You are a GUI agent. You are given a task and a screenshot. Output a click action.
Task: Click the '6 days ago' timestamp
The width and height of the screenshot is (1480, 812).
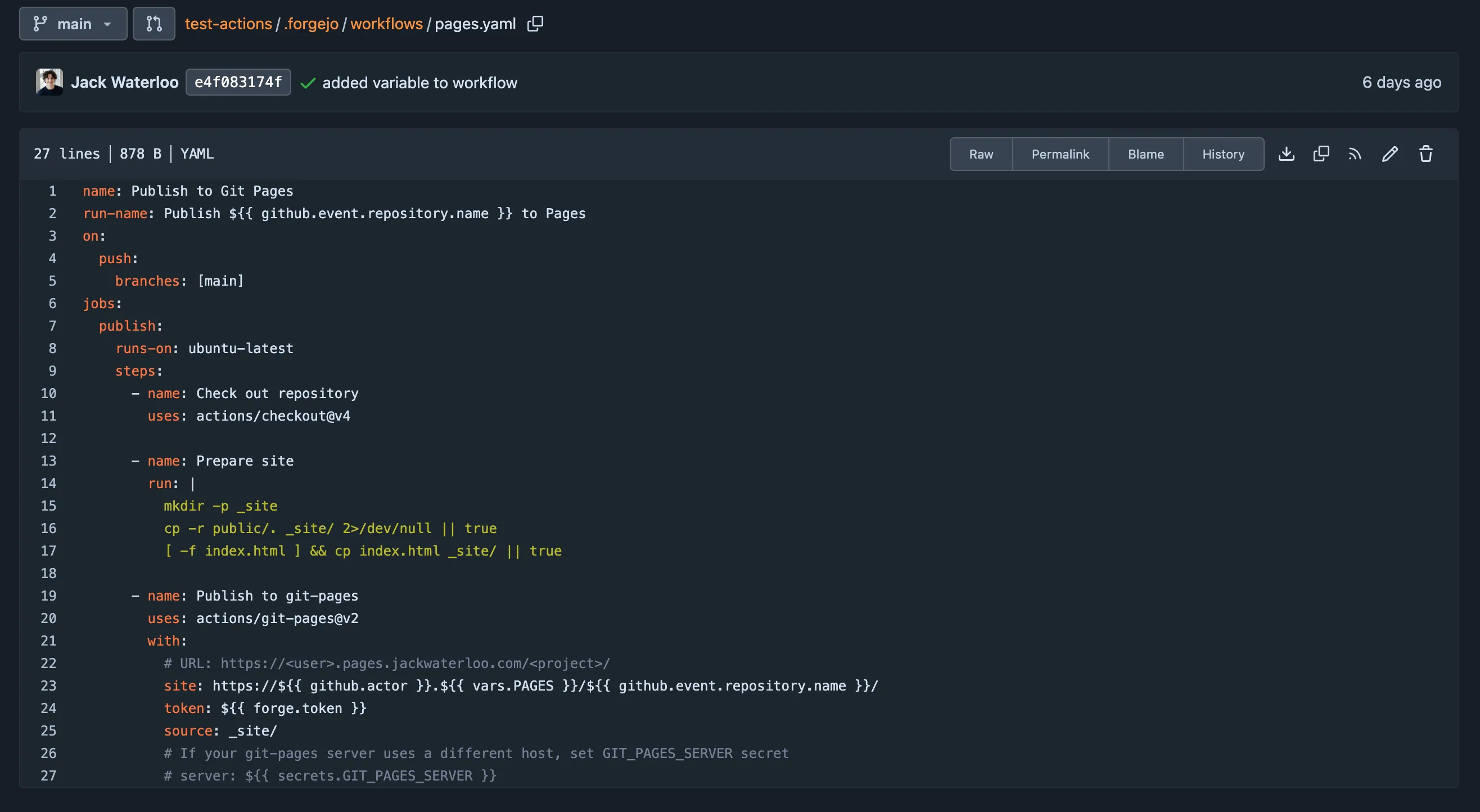[1401, 82]
